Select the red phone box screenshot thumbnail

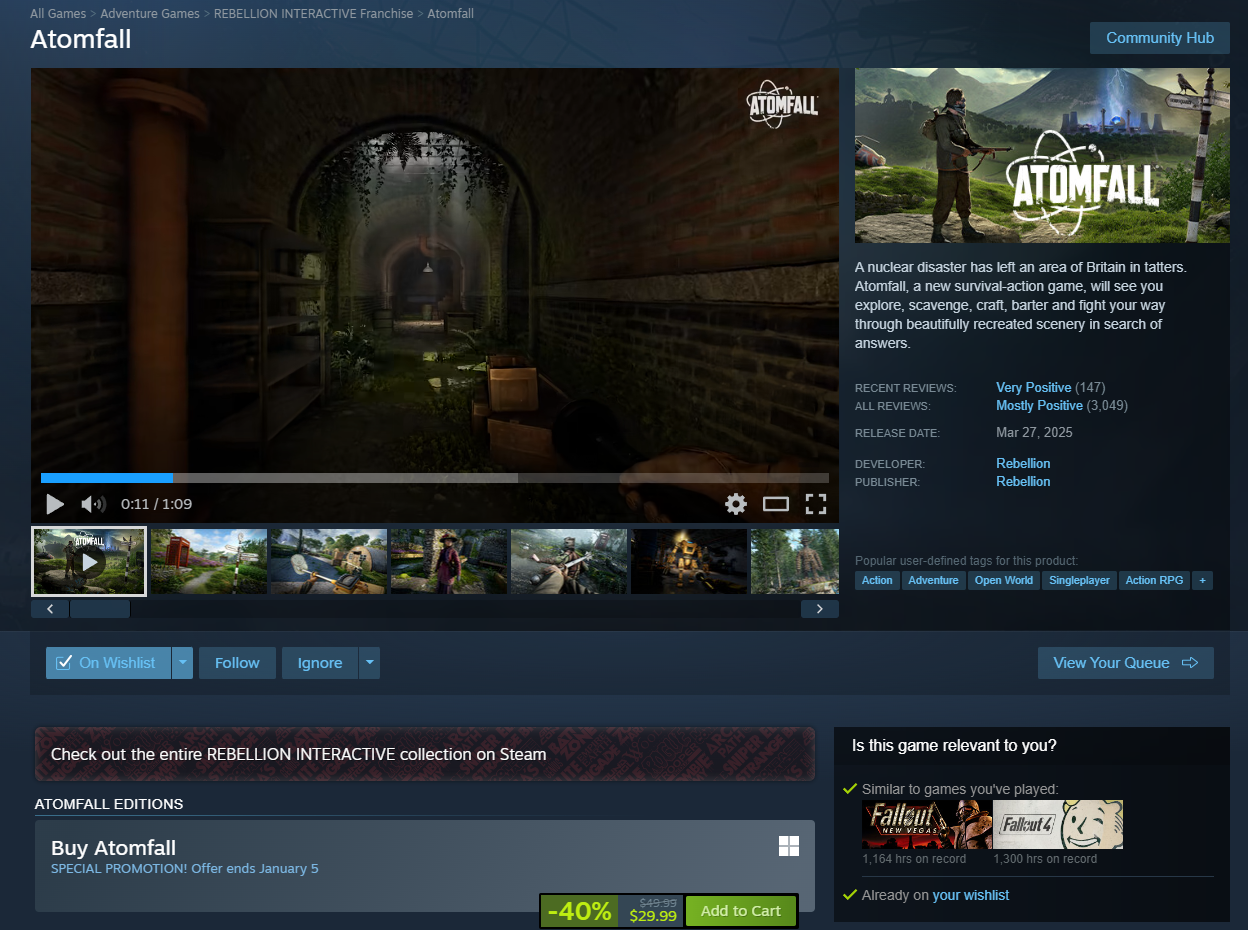[x=208, y=561]
